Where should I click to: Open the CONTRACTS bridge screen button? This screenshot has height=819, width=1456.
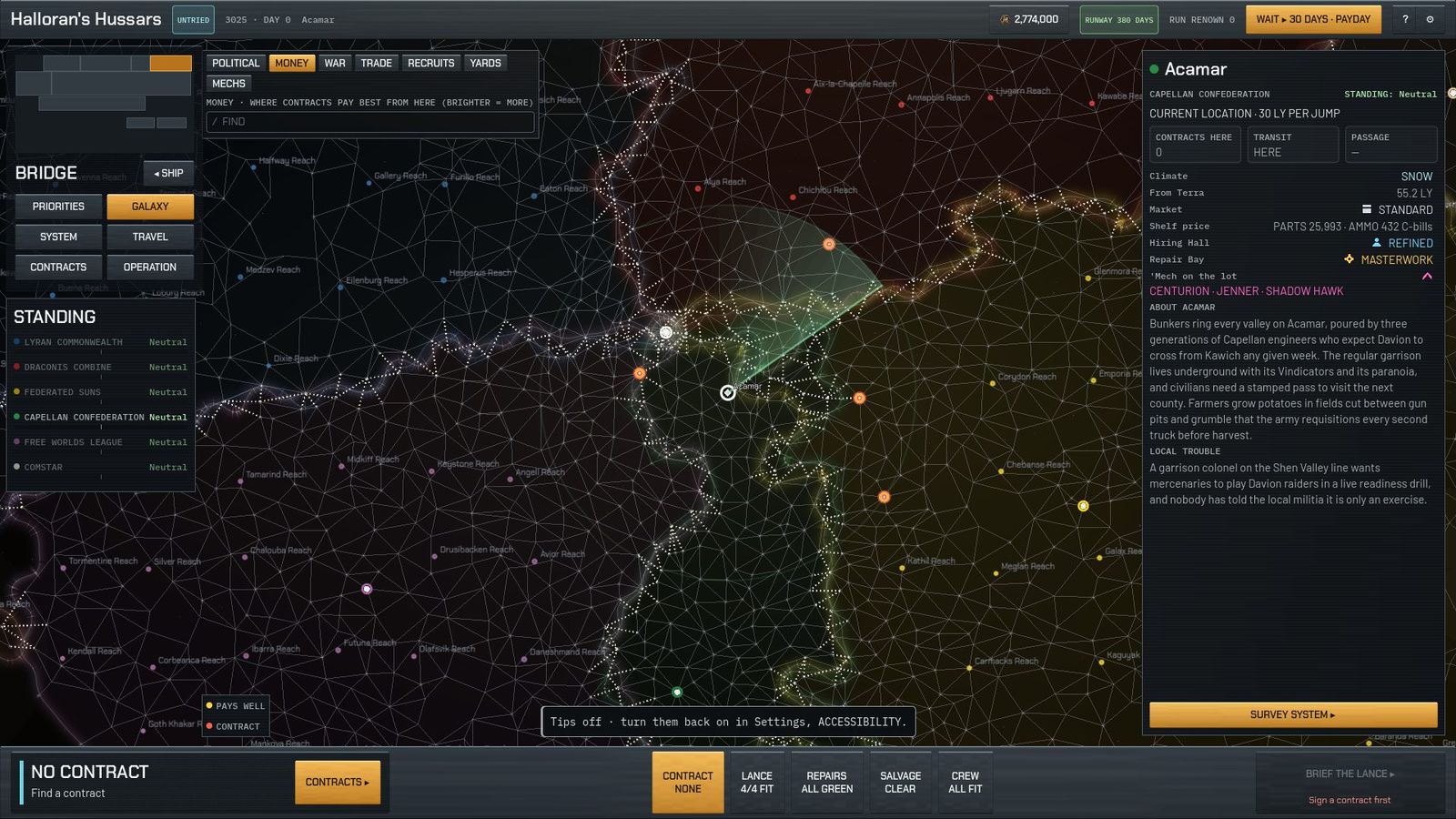(58, 267)
